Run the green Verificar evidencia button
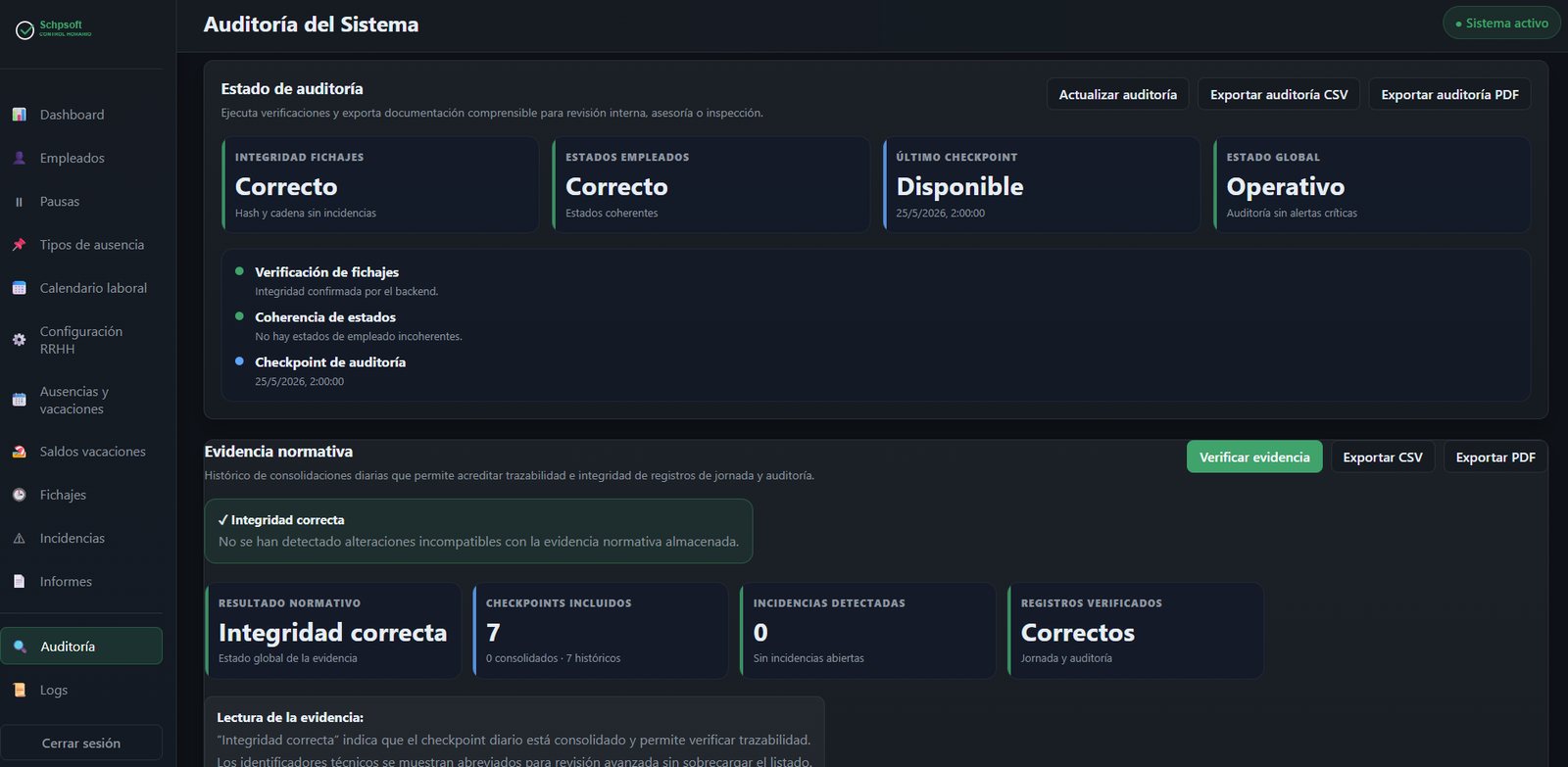Image resolution: width=1568 pixels, height=767 pixels. coord(1254,456)
